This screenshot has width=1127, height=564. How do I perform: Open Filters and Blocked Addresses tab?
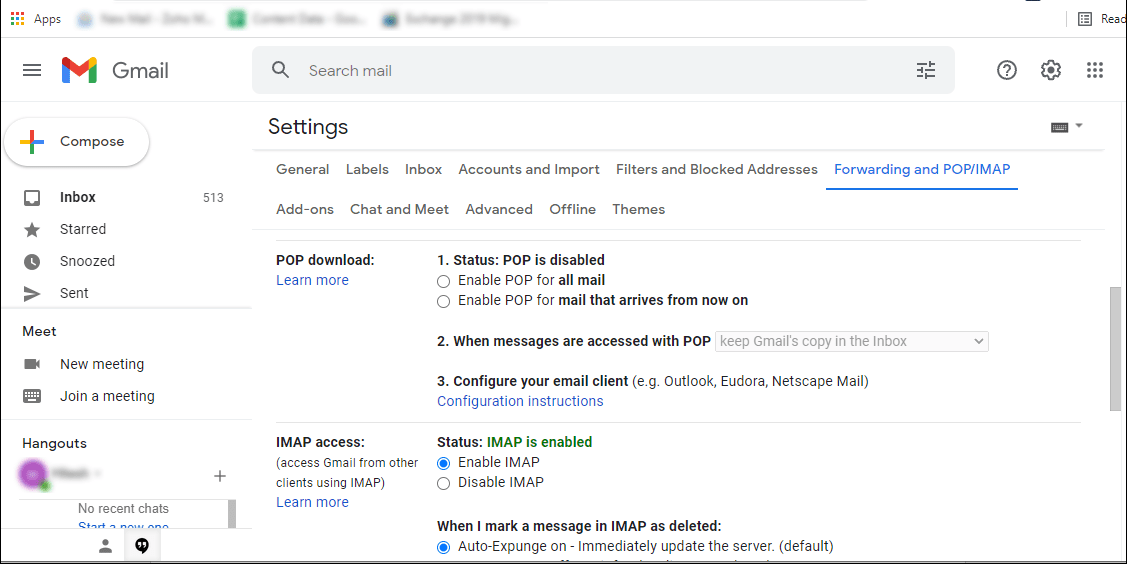coord(717,170)
